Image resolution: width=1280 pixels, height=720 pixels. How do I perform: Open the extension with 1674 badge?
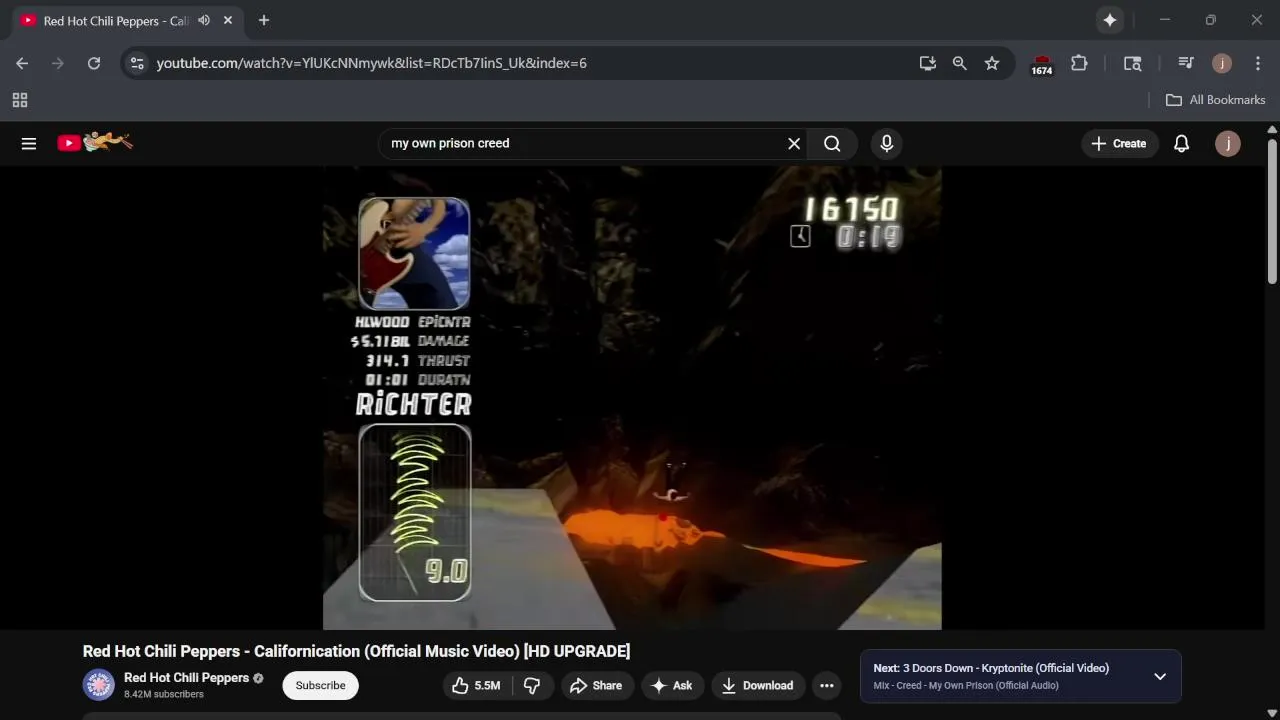(1042, 64)
